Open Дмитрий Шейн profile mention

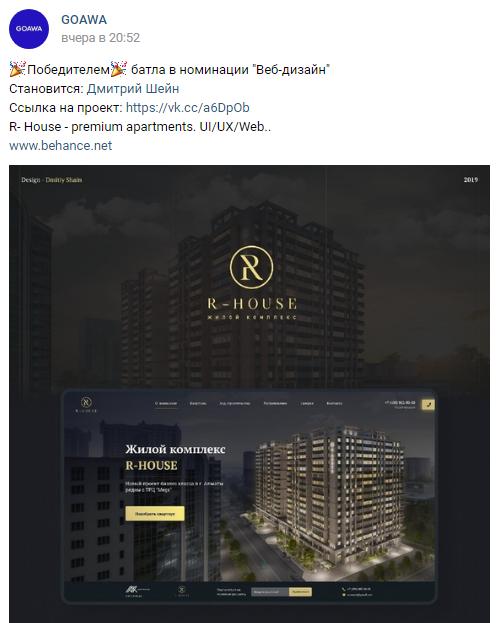click(x=133, y=89)
